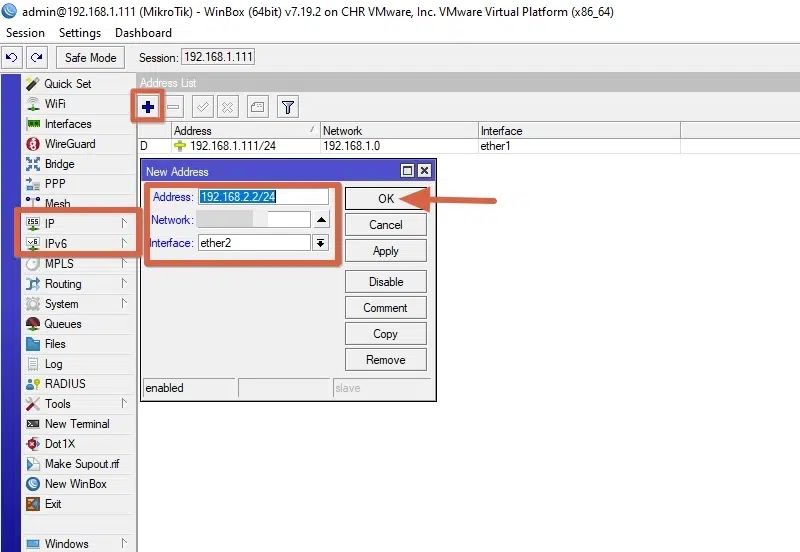Click Exit in the sidebar
This screenshot has width=800, height=552.
79,504
